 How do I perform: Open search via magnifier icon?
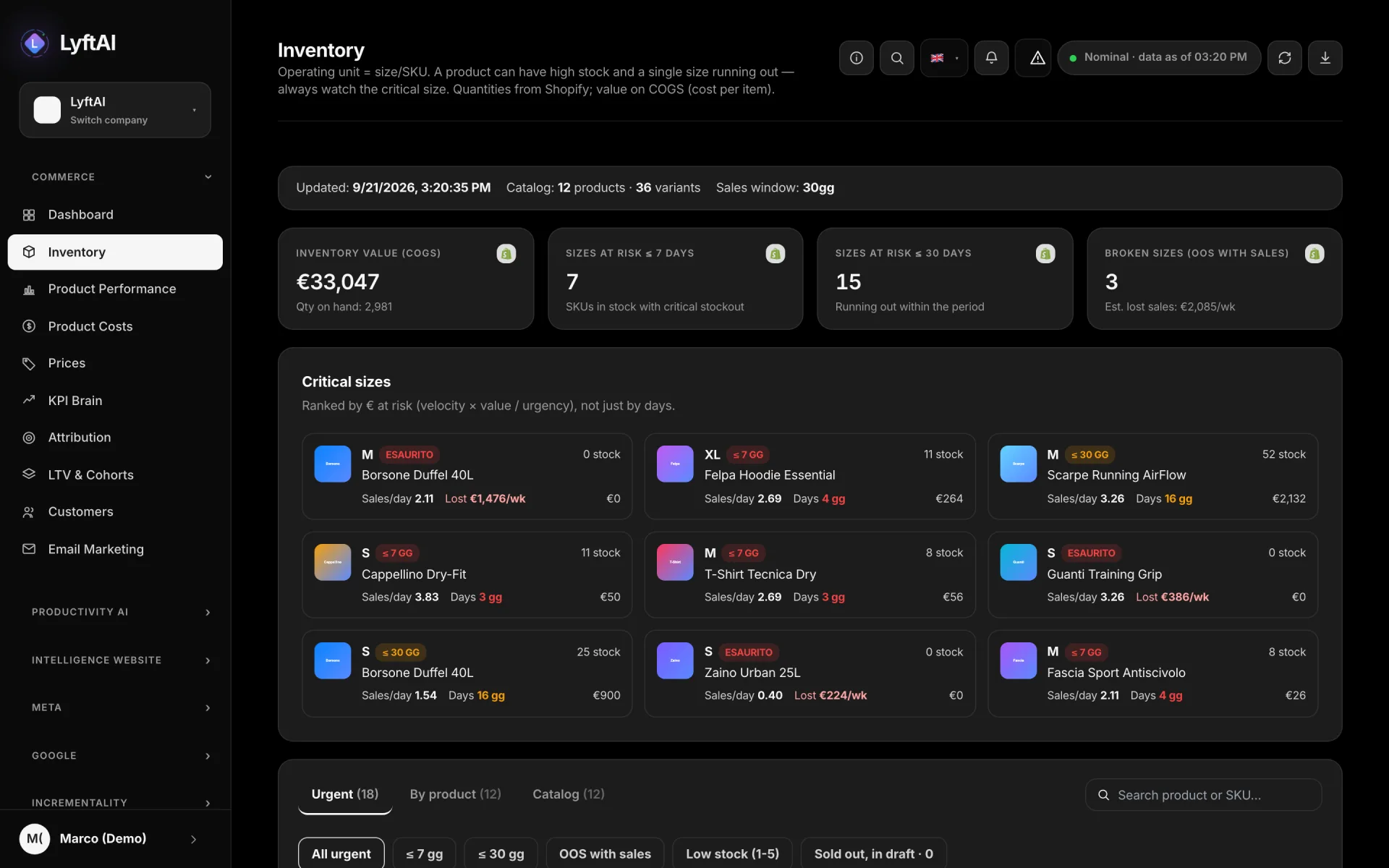896,58
